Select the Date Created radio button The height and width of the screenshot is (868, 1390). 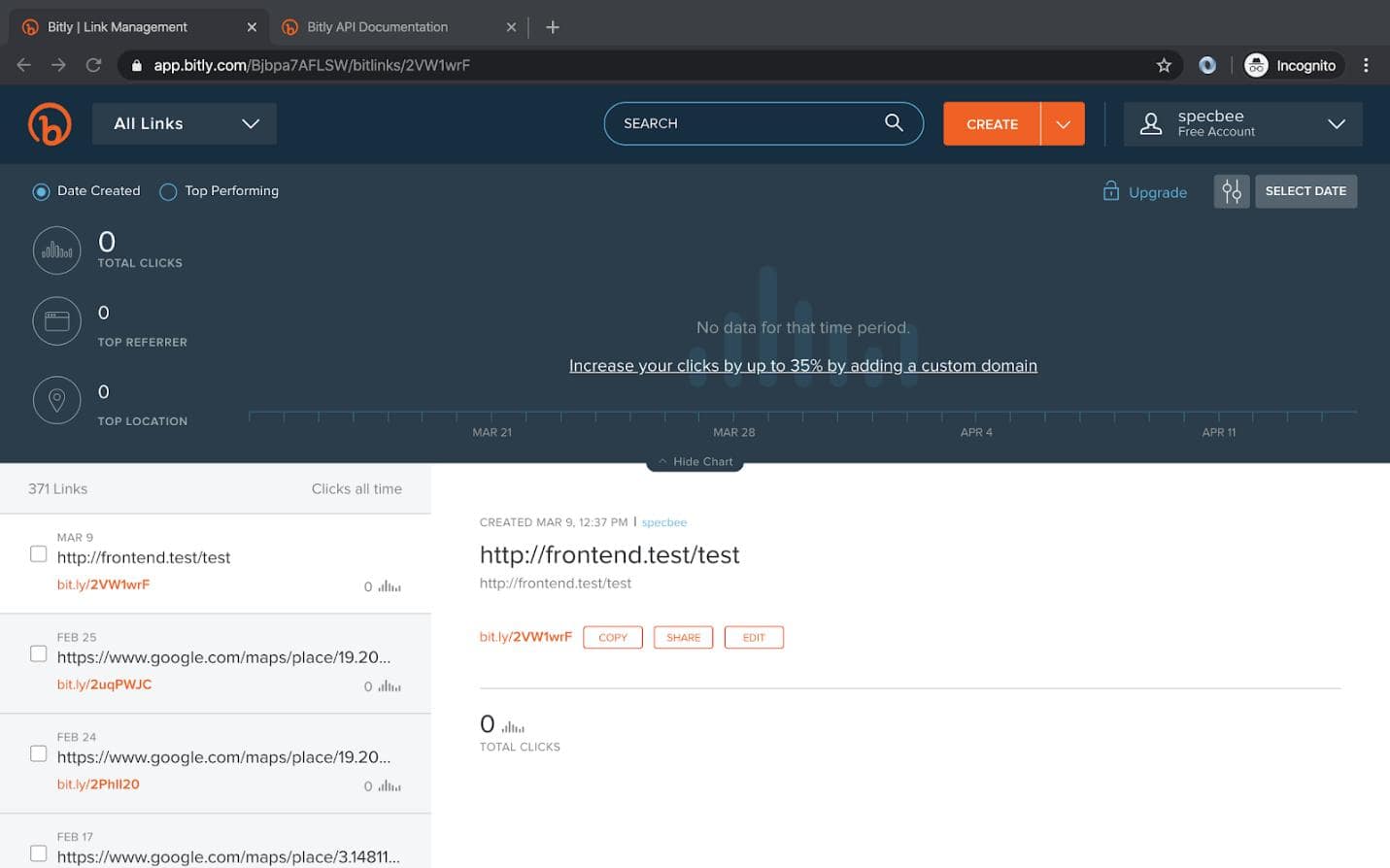pyautogui.click(x=41, y=191)
